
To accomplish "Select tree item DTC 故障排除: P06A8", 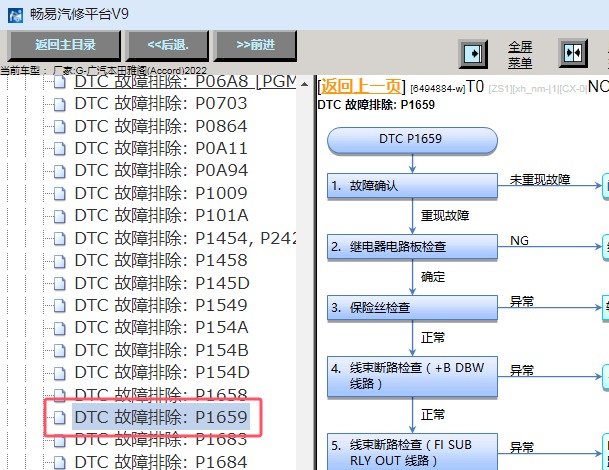I will (185, 82).
